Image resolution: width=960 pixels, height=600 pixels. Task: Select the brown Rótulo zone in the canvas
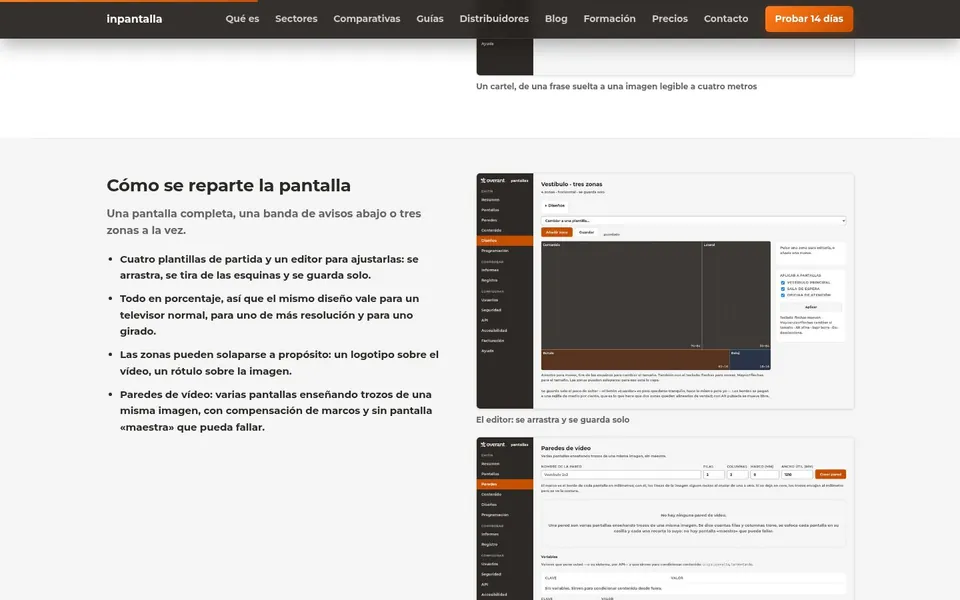635,359
